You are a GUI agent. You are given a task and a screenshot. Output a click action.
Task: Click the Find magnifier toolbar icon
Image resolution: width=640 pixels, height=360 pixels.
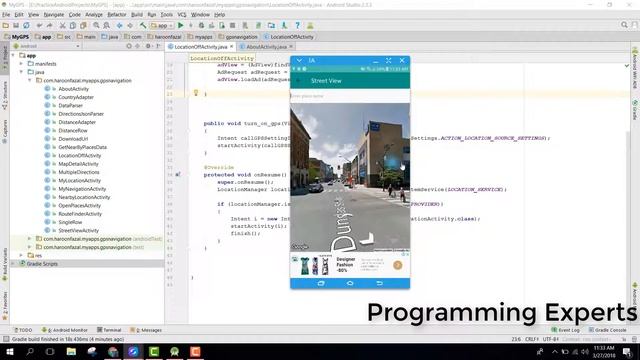tap(96, 25)
